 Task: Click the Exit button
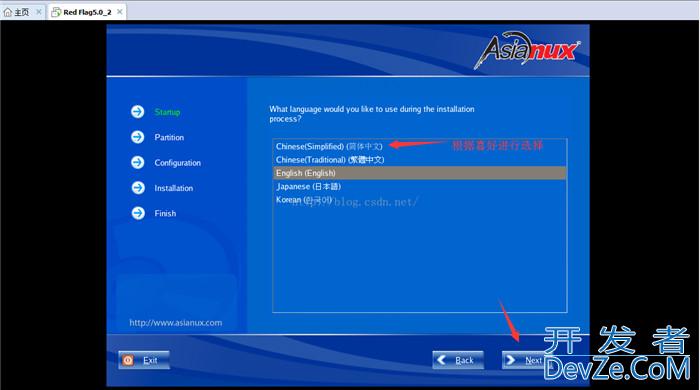coord(144,360)
